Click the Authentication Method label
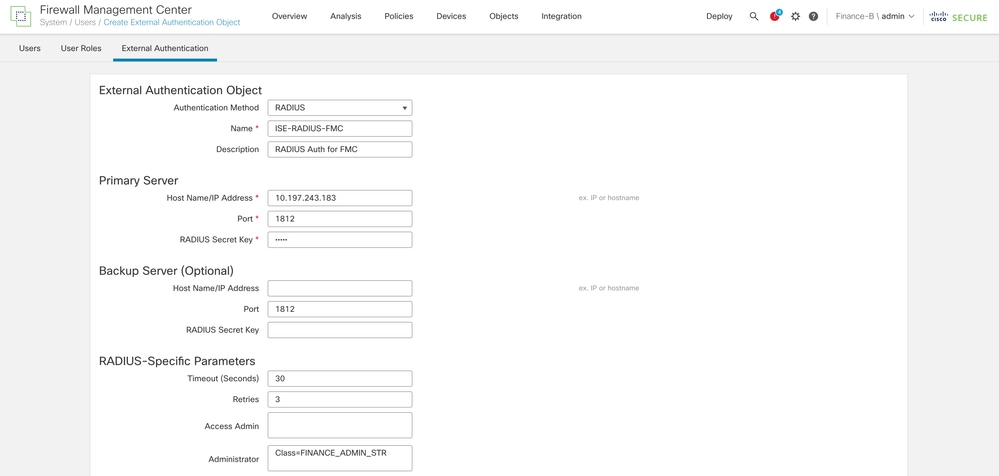Screen dimensions: 999x476 coord(216,108)
